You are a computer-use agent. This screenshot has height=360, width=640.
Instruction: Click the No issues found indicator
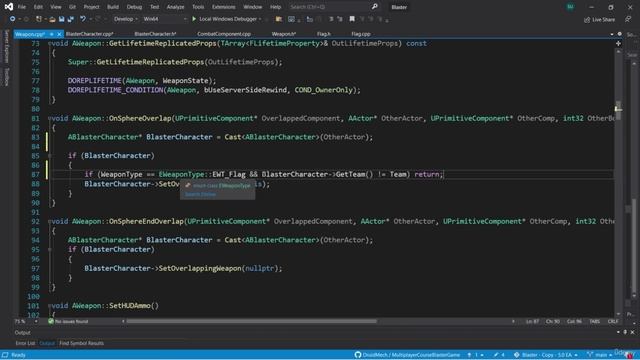pyautogui.click(x=68, y=321)
